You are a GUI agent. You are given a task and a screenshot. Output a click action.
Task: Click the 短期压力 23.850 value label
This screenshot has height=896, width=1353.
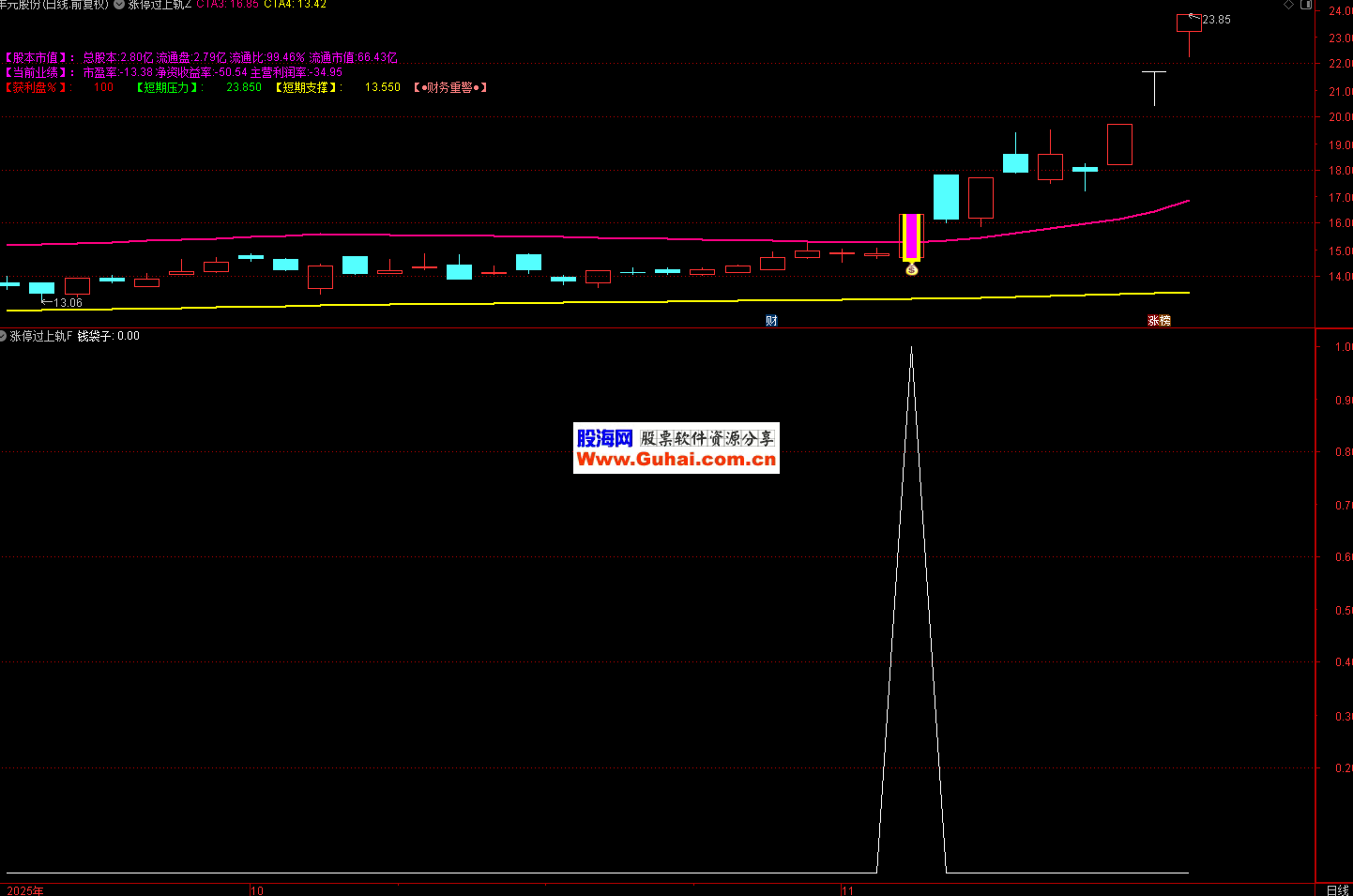pyautogui.click(x=244, y=87)
